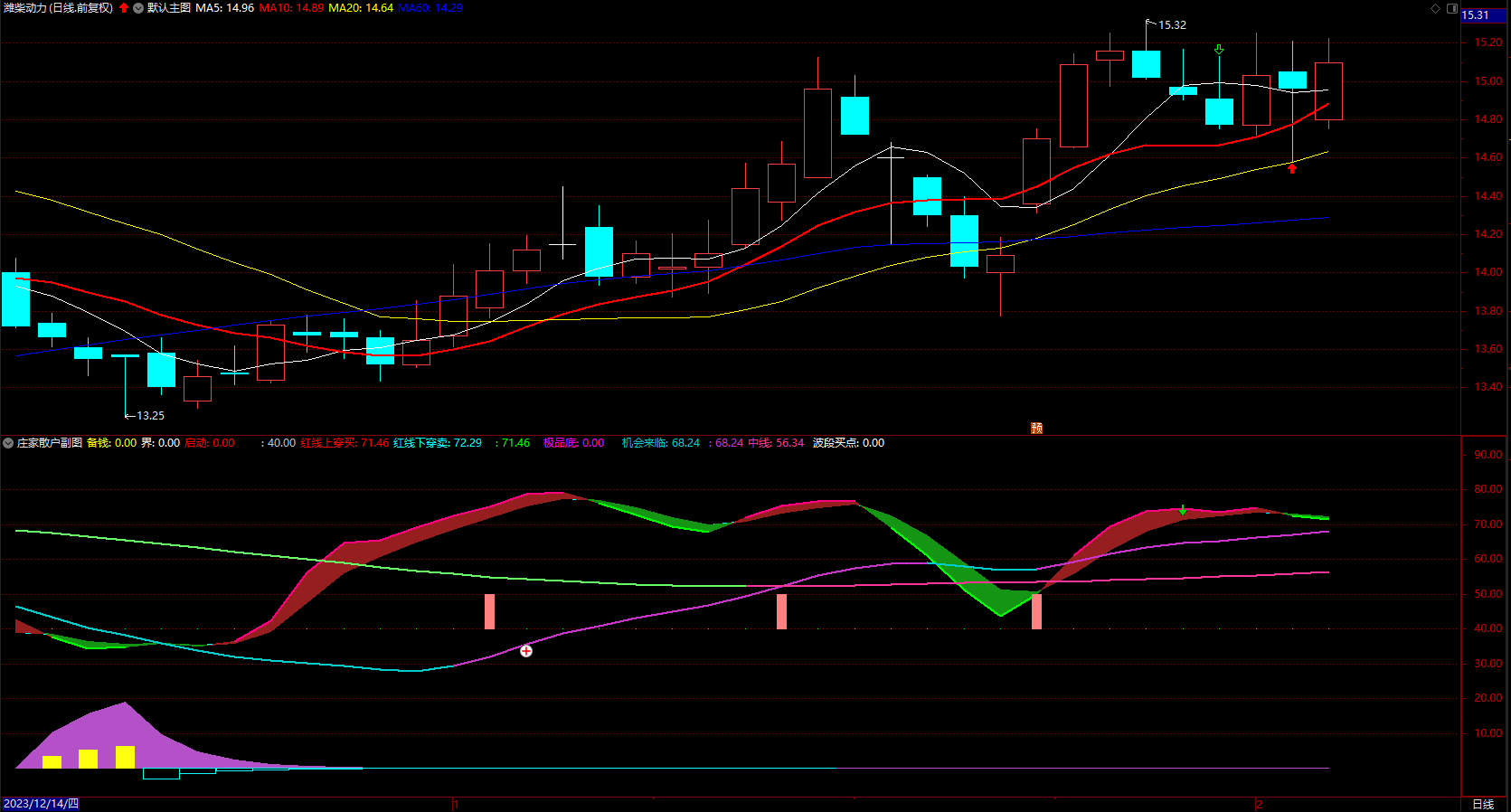This screenshot has width=1511, height=812.
Task: Click the 13.40 price axis label
Action: [x=1488, y=387]
